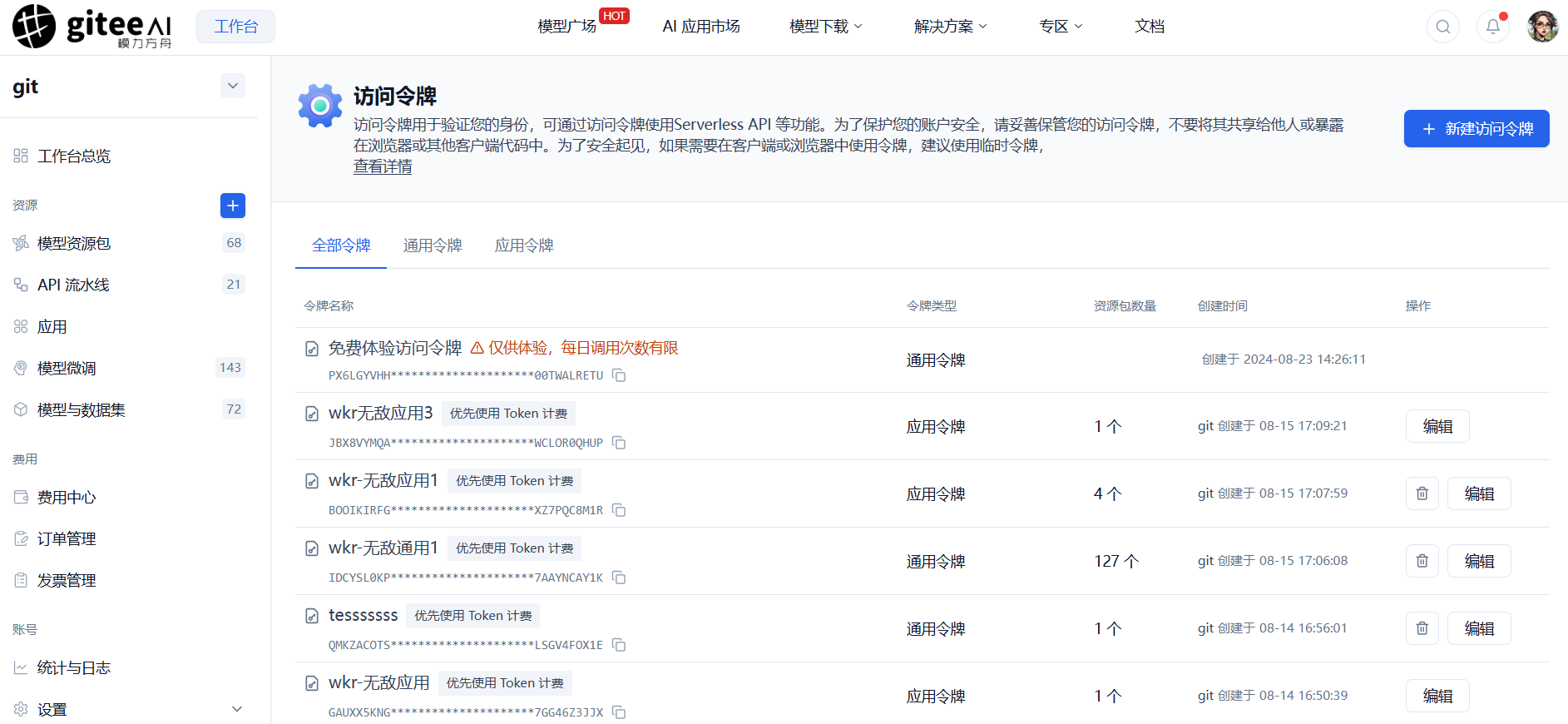Open search from the top bar
Screen dimensions: 1568x724
[1443, 27]
